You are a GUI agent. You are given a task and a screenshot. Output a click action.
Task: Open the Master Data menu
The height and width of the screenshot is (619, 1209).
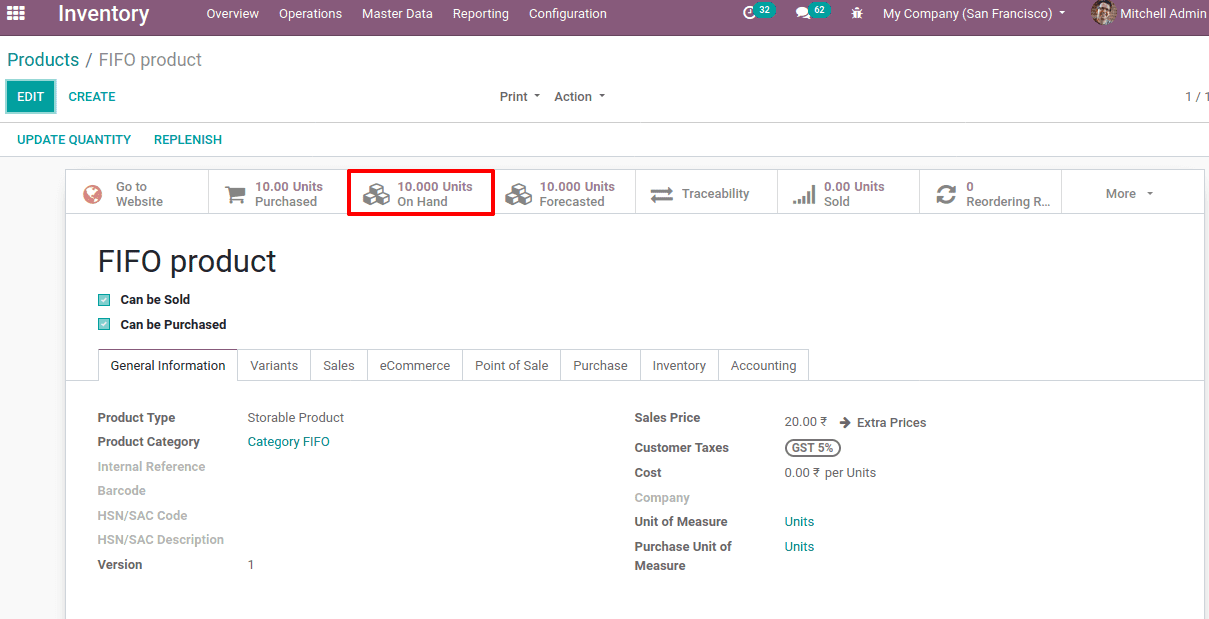point(397,14)
